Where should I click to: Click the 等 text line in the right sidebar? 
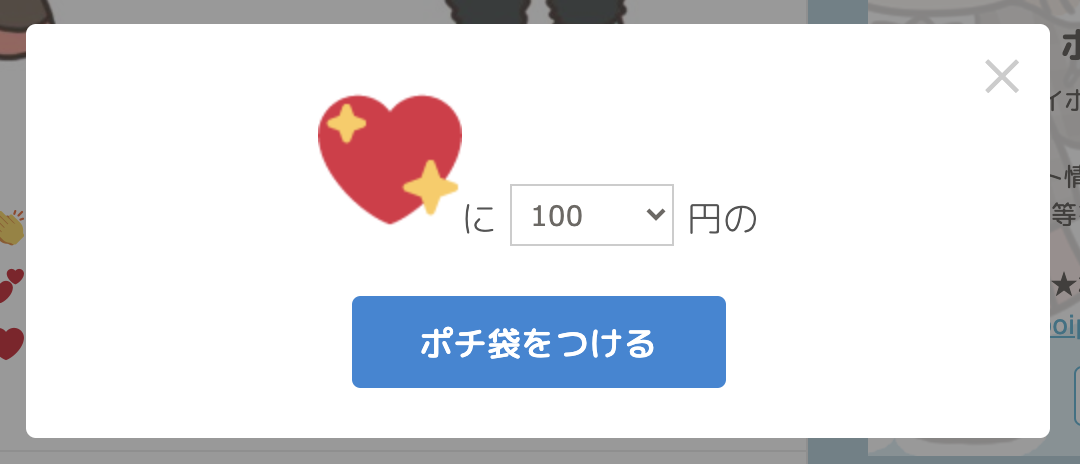point(1065,214)
